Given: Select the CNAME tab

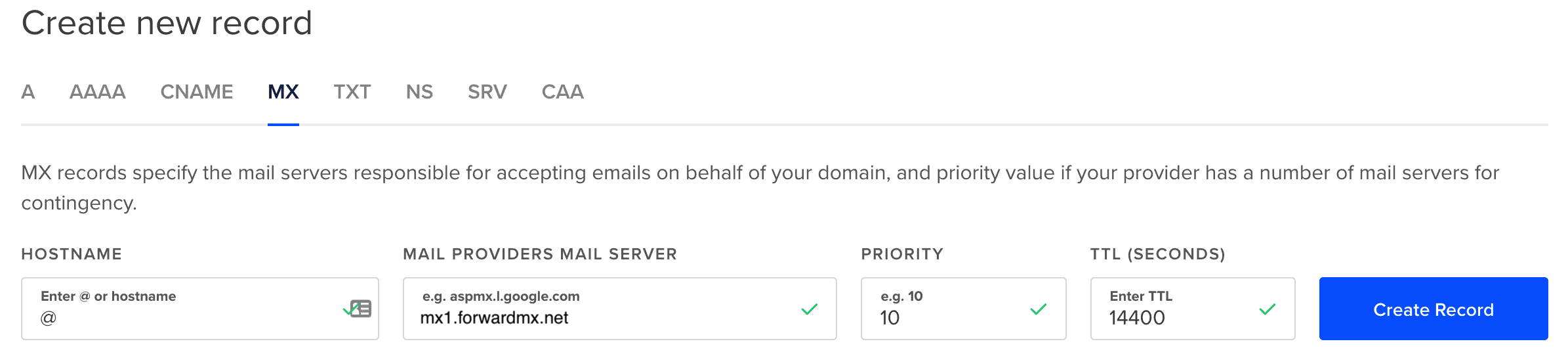Looking at the screenshot, I should [x=197, y=92].
